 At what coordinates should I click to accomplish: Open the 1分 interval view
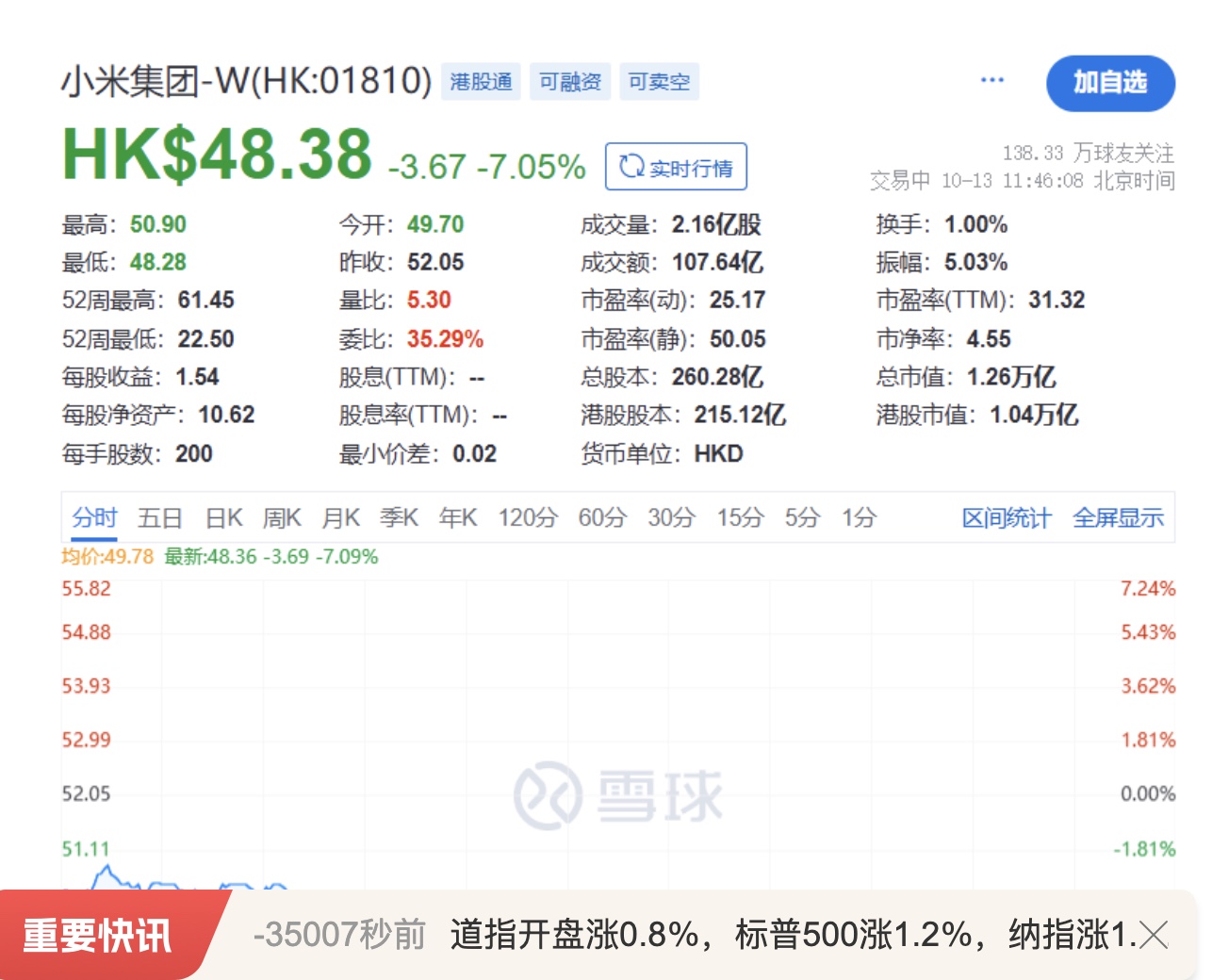[858, 517]
